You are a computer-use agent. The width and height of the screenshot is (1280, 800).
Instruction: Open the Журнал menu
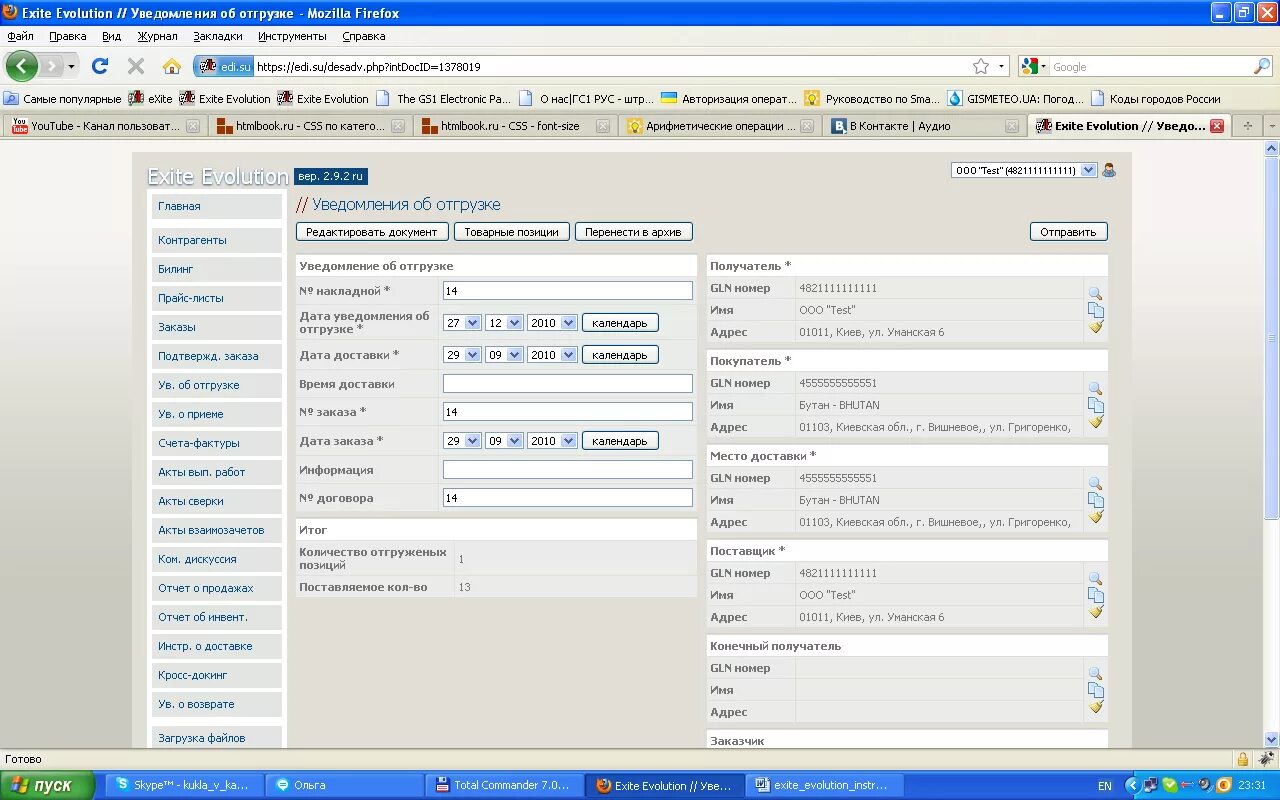[157, 36]
